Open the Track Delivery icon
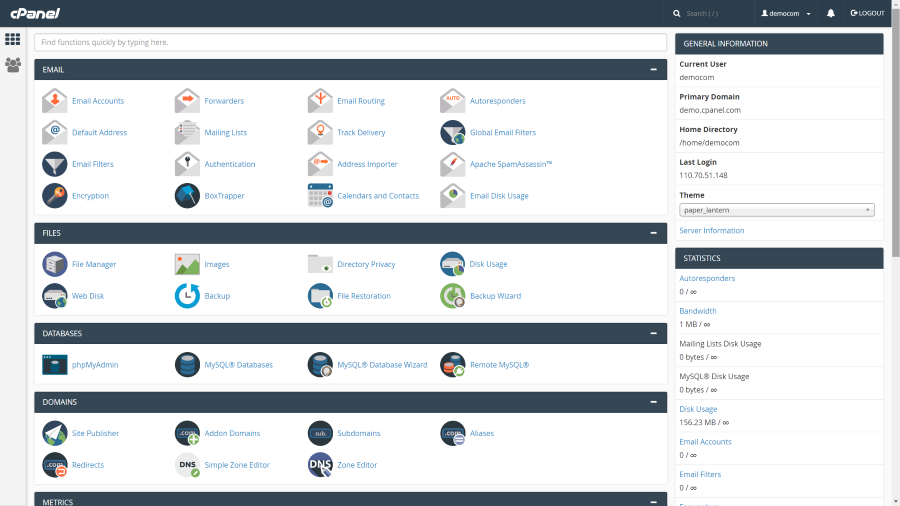The height and width of the screenshot is (506, 900). click(x=320, y=133)
